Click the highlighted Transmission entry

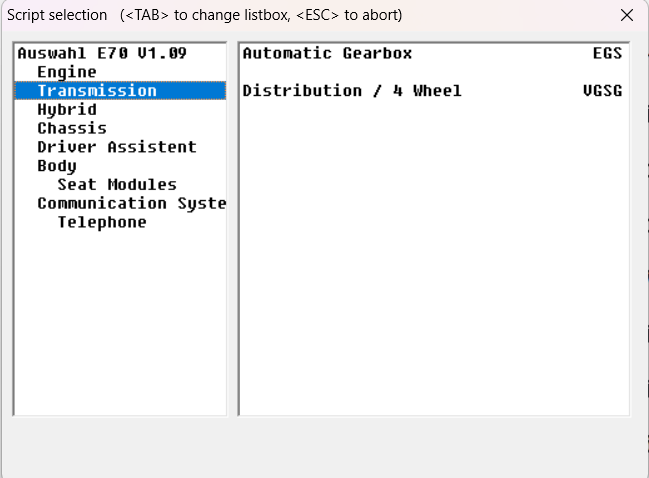point(120,91)
